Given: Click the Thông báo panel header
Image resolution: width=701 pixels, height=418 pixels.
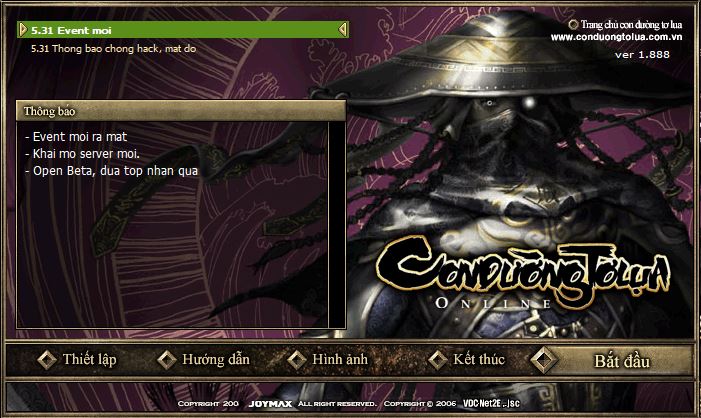Looking at the screenshot, I should pos(181,111).
